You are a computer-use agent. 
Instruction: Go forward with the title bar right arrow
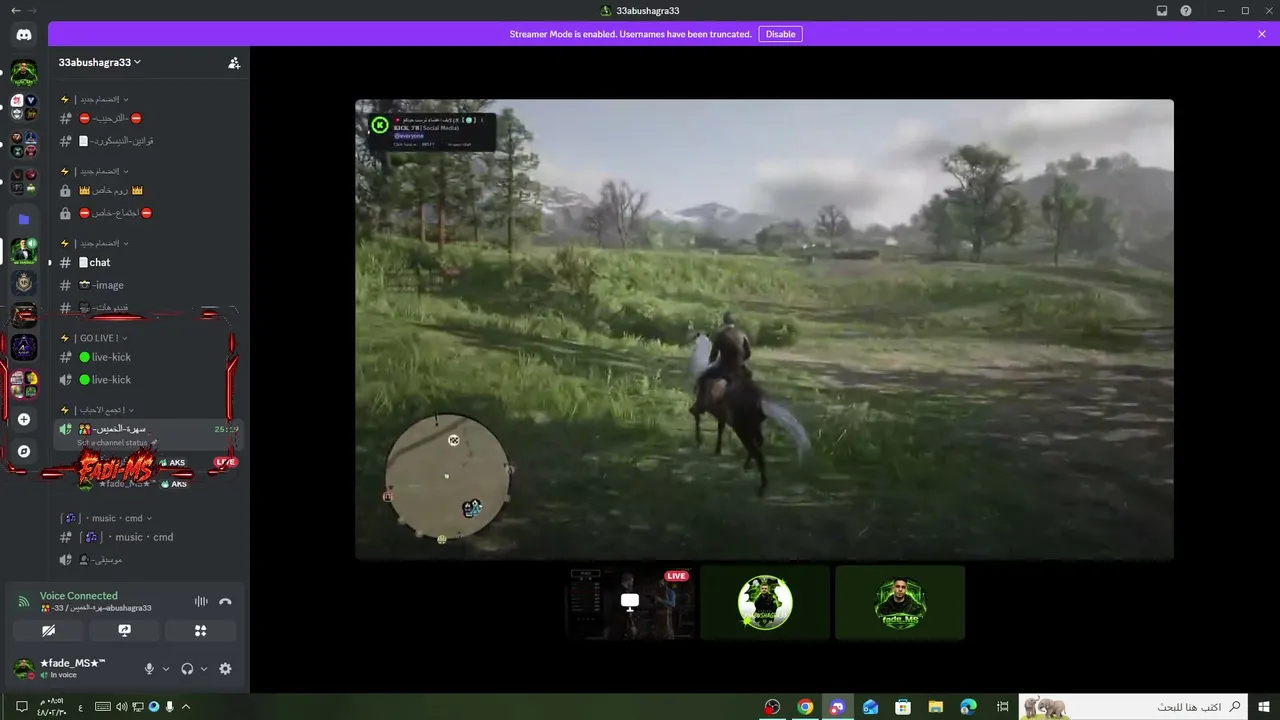coord(33,10)
